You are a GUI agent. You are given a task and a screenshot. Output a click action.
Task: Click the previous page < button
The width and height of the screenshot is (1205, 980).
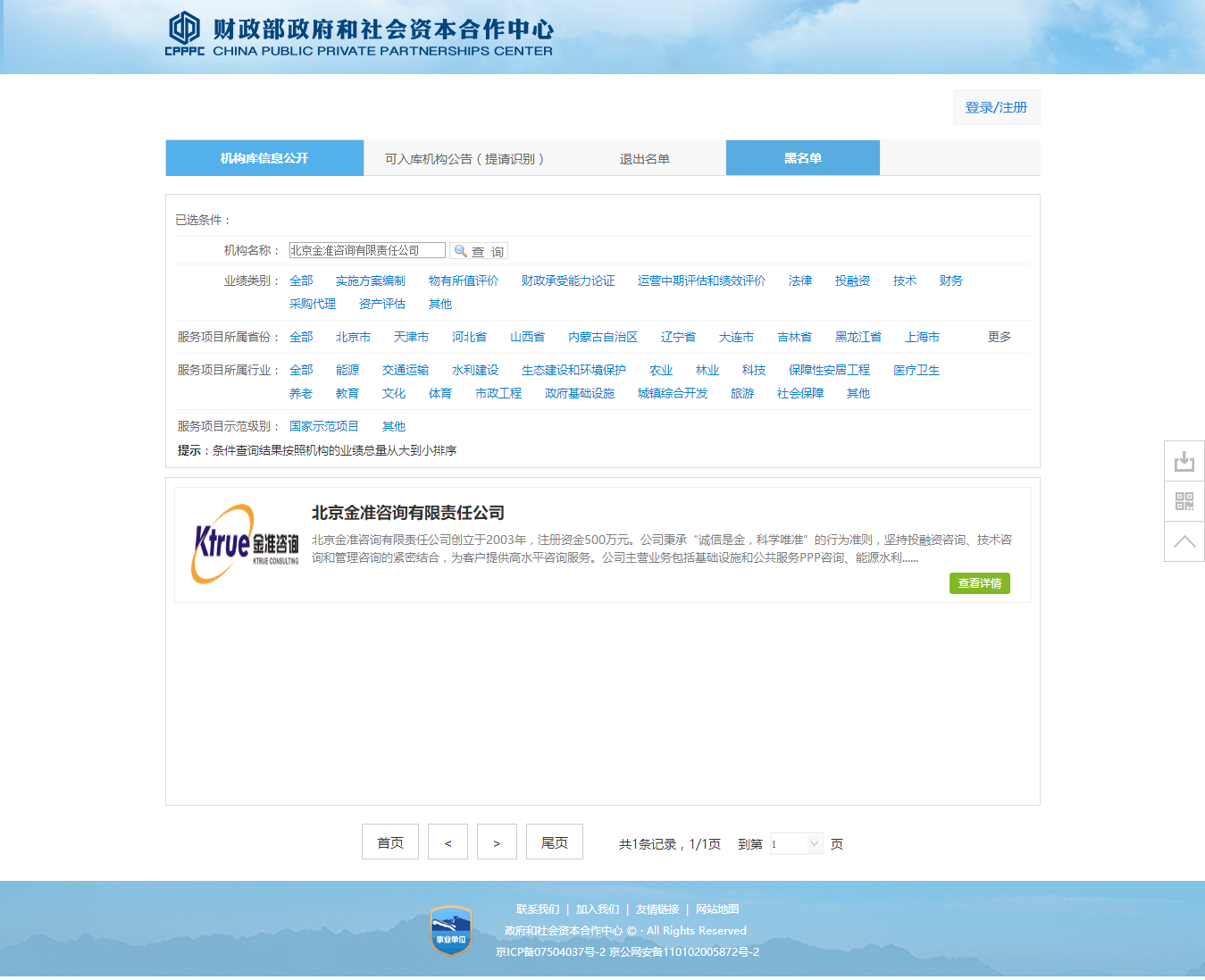click(x=448, y=842)
